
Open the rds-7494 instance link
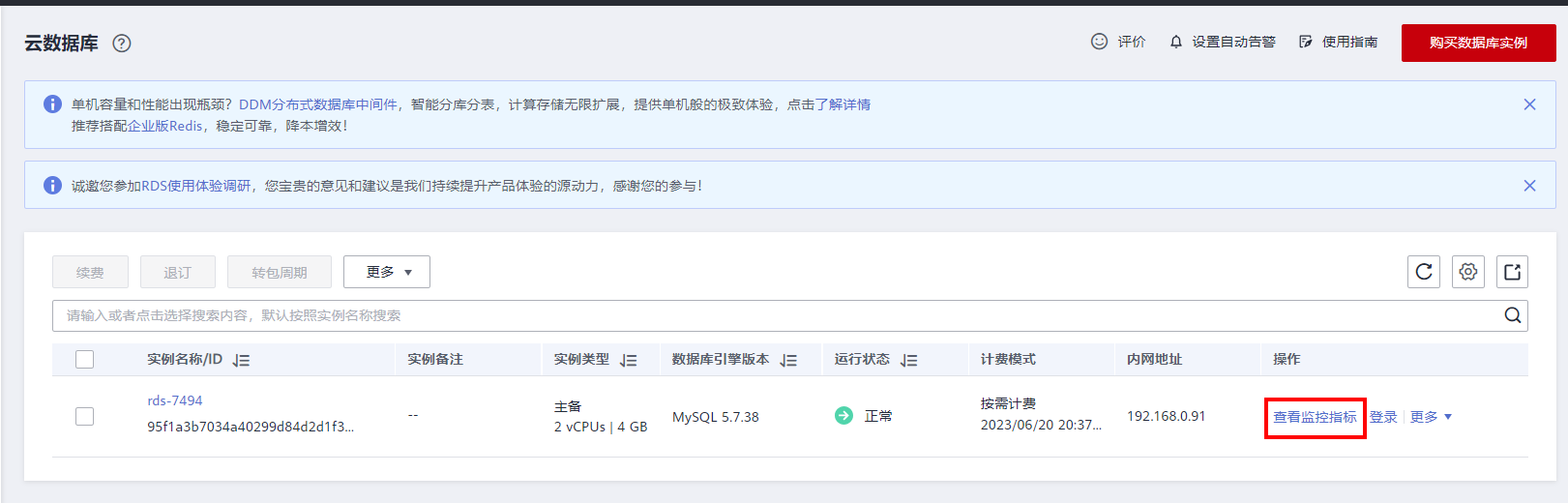pyautogui.click(x=175, y=400)
